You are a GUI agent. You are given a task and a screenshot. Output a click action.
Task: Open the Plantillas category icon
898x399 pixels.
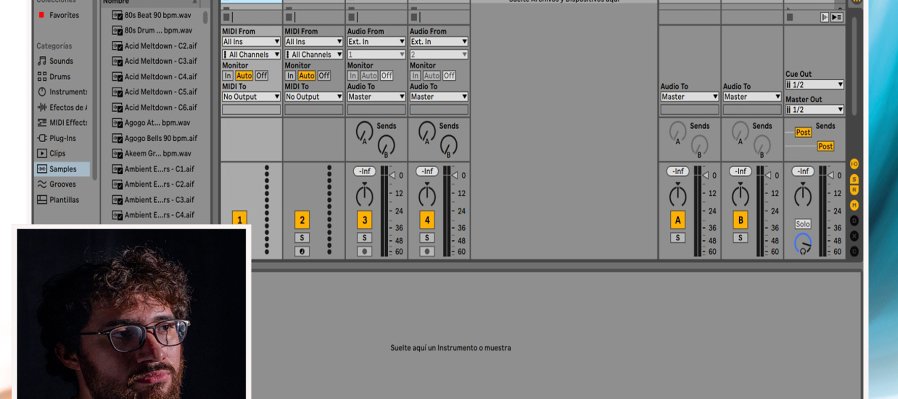(x=42, y=200)
